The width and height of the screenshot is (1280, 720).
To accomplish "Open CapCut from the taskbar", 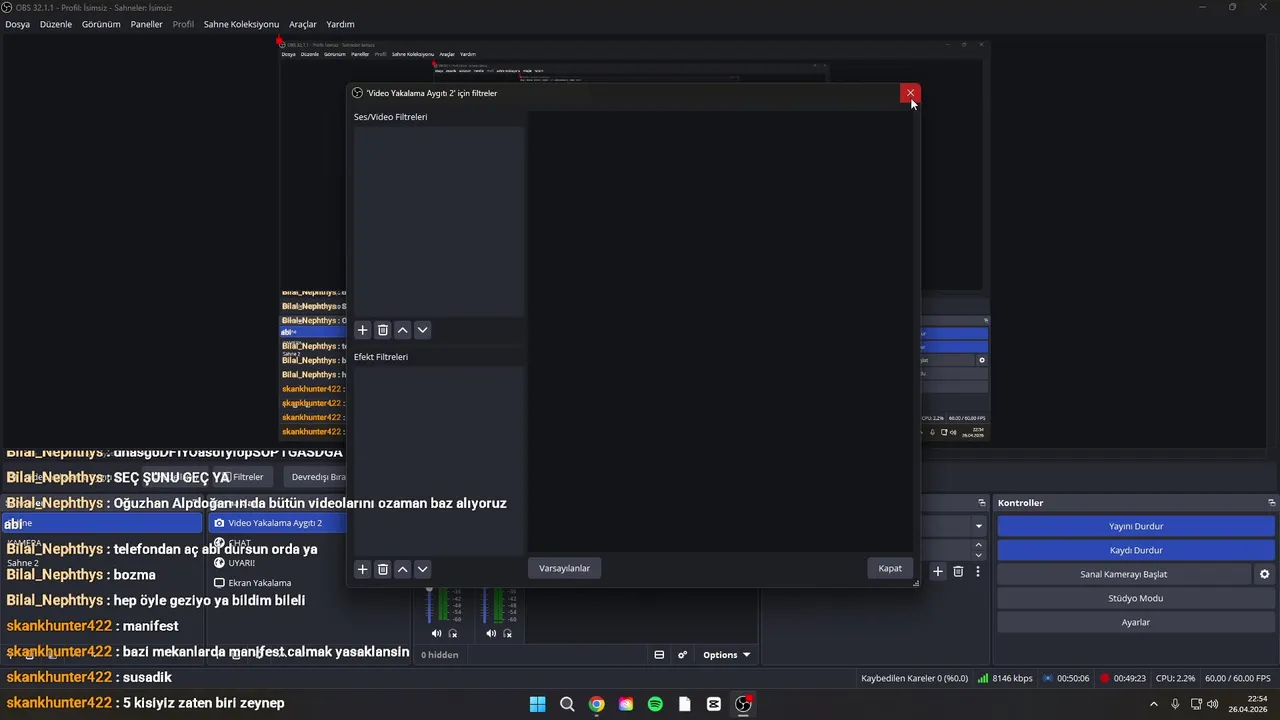I will pyautogui.click(x=713, y=704).
